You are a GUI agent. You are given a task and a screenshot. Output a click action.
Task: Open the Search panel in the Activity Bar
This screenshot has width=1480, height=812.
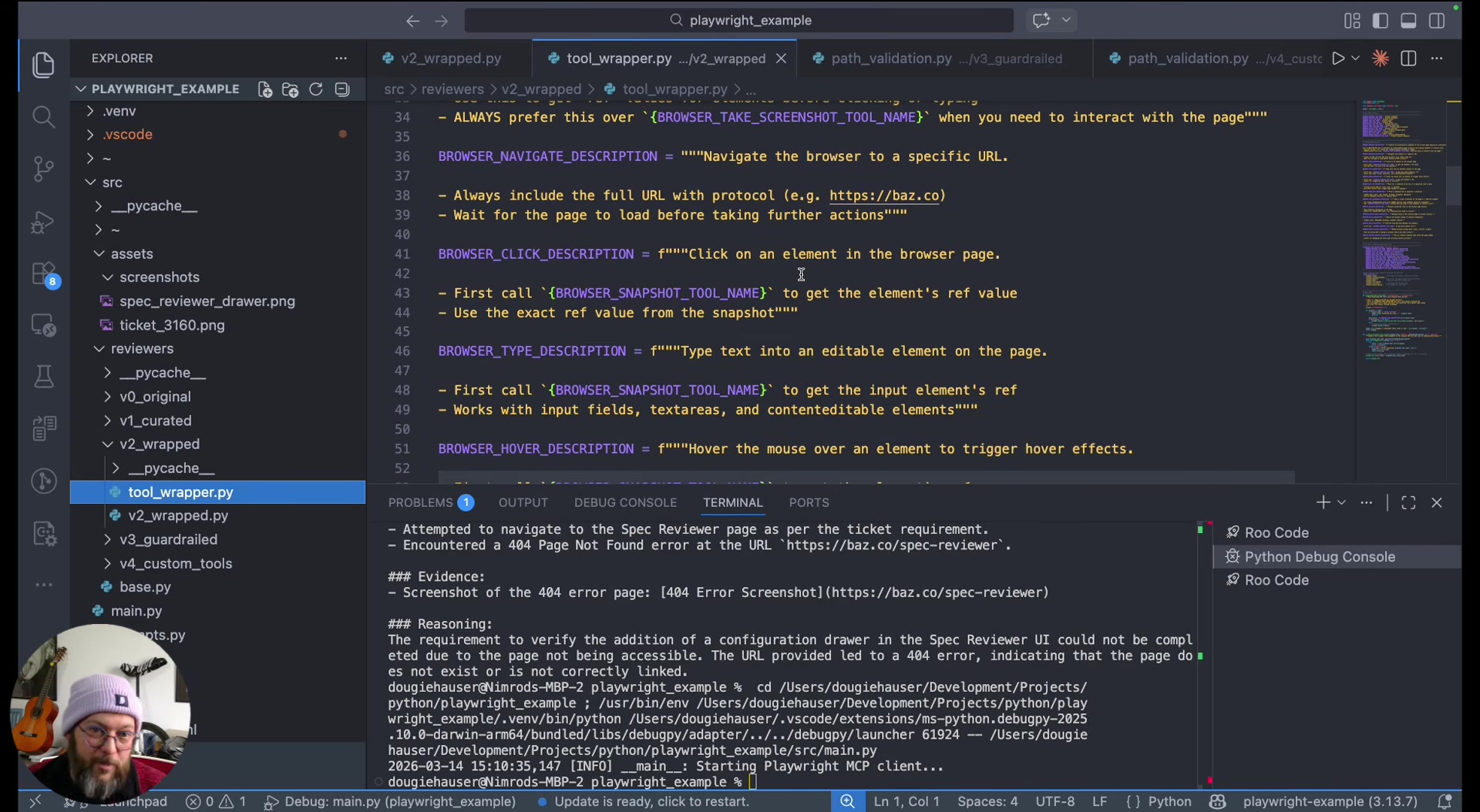click(44, 116)
